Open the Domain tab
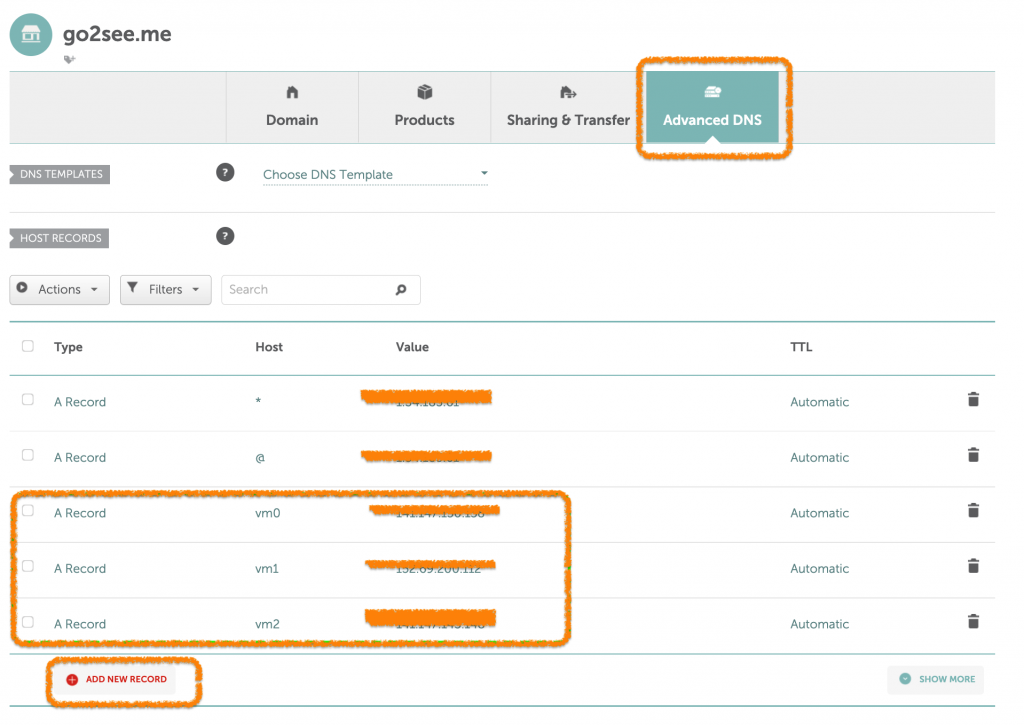The width and height of the screenshot is (1024, 725). pyautogui.click(x=292, y=107)
